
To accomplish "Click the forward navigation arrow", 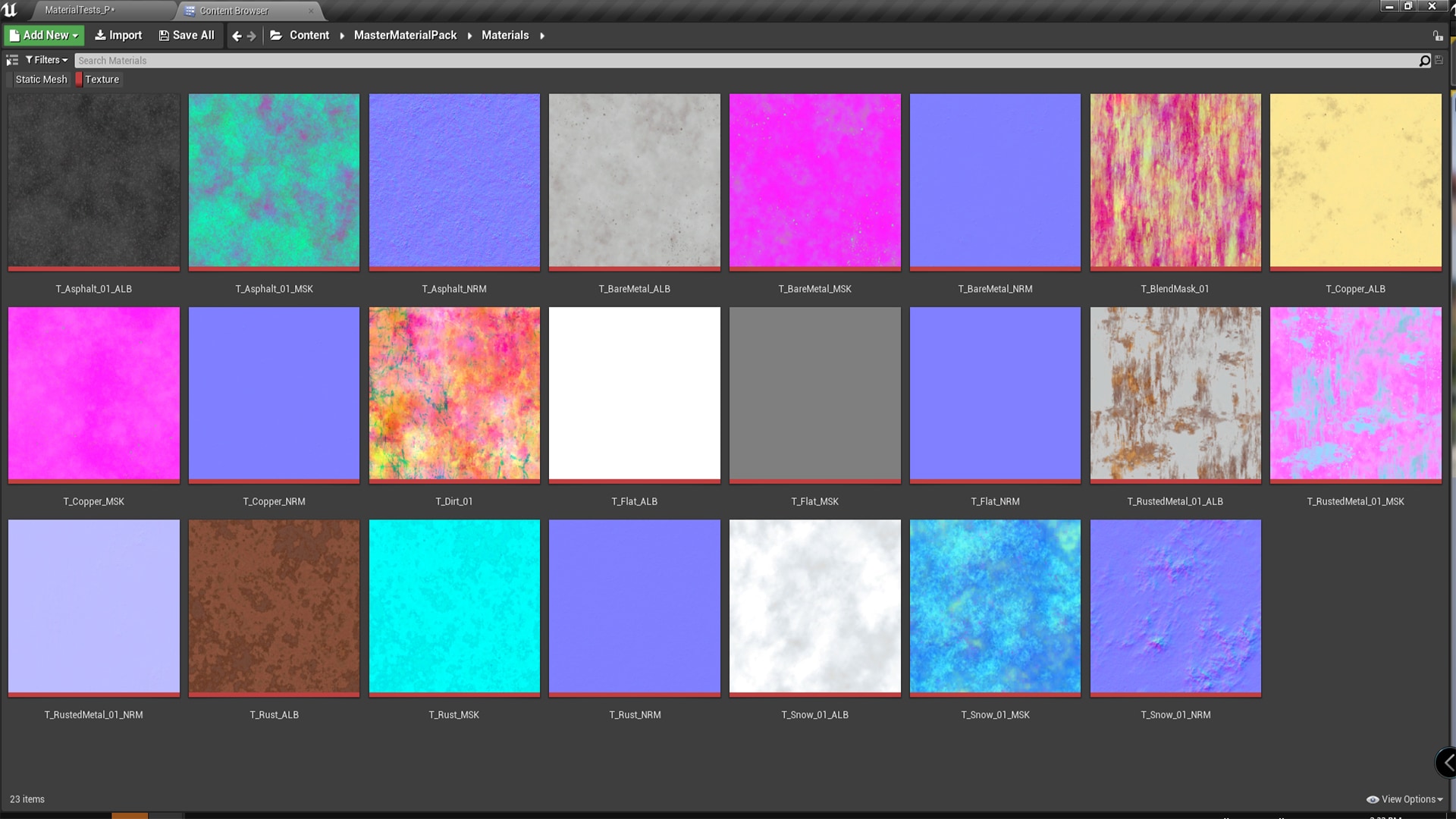I will coord(251,35).
